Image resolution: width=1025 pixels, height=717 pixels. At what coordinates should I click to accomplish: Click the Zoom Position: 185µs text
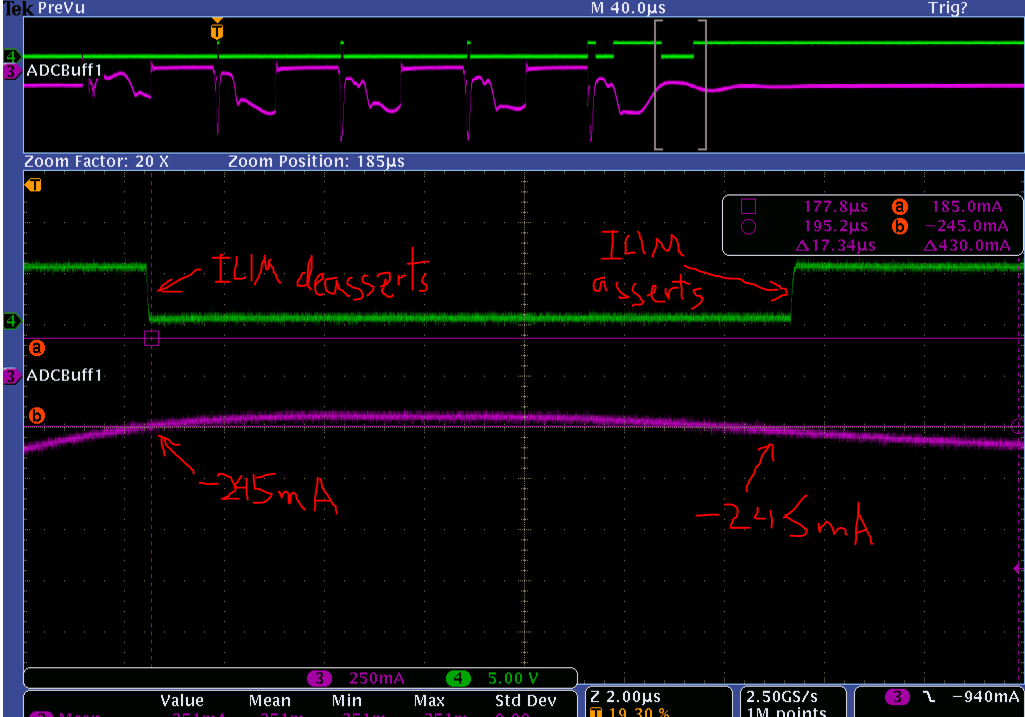316,161
